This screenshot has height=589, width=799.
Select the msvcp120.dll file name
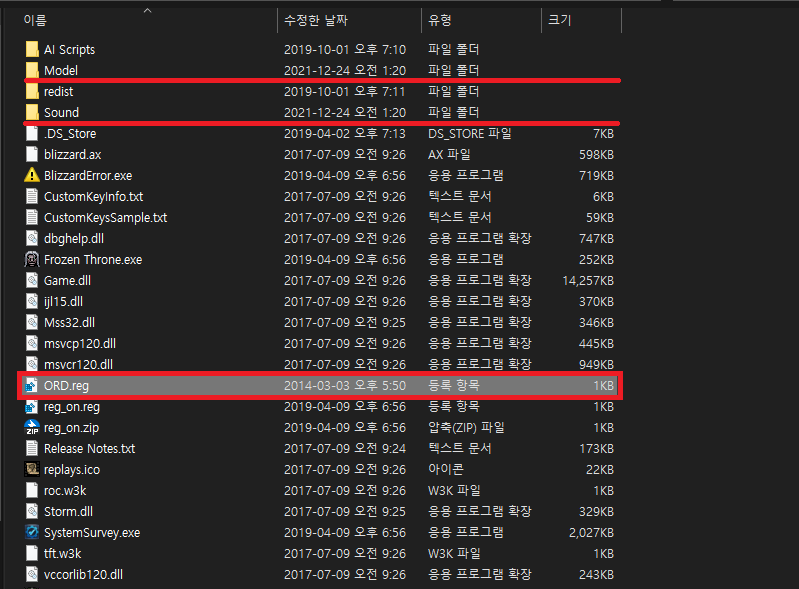coord(79,343)
